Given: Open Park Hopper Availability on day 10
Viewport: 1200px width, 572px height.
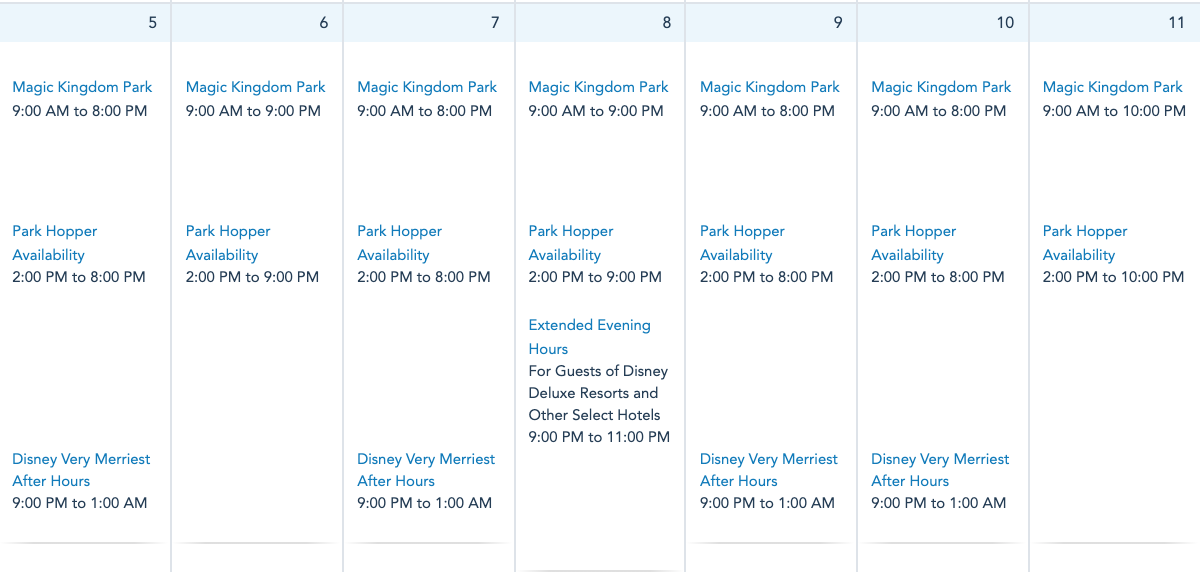Looking at the screenshot, I should (x=913, y=242).
